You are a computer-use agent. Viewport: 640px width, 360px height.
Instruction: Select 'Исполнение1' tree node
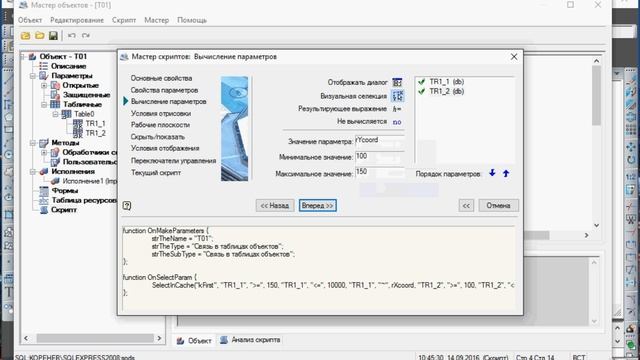[89, 181]
